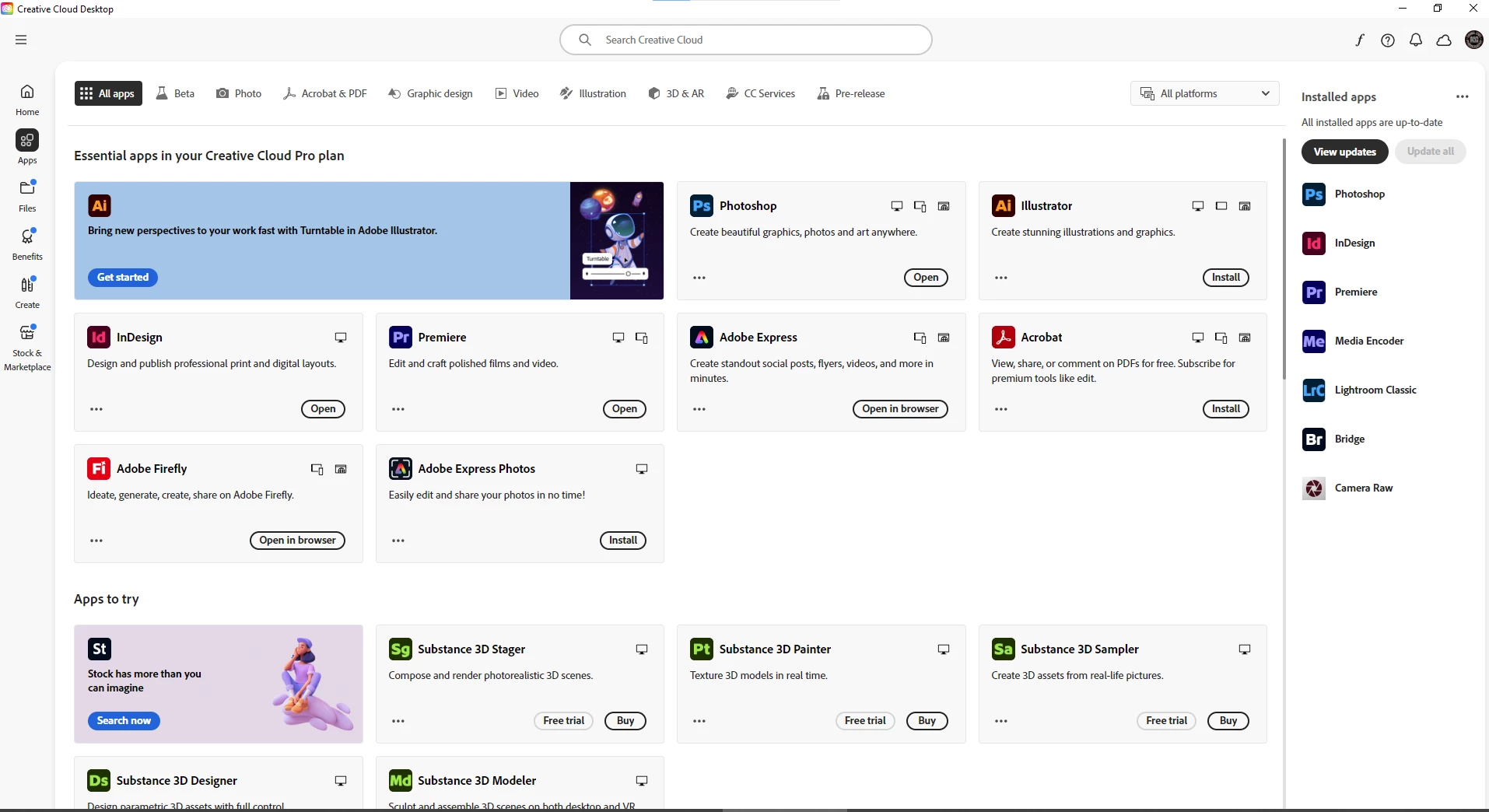Image resolution: width=1489 pixels, height=812 pixels.
Task: Click the Adobe Express card icon
Action: point(702,337)
